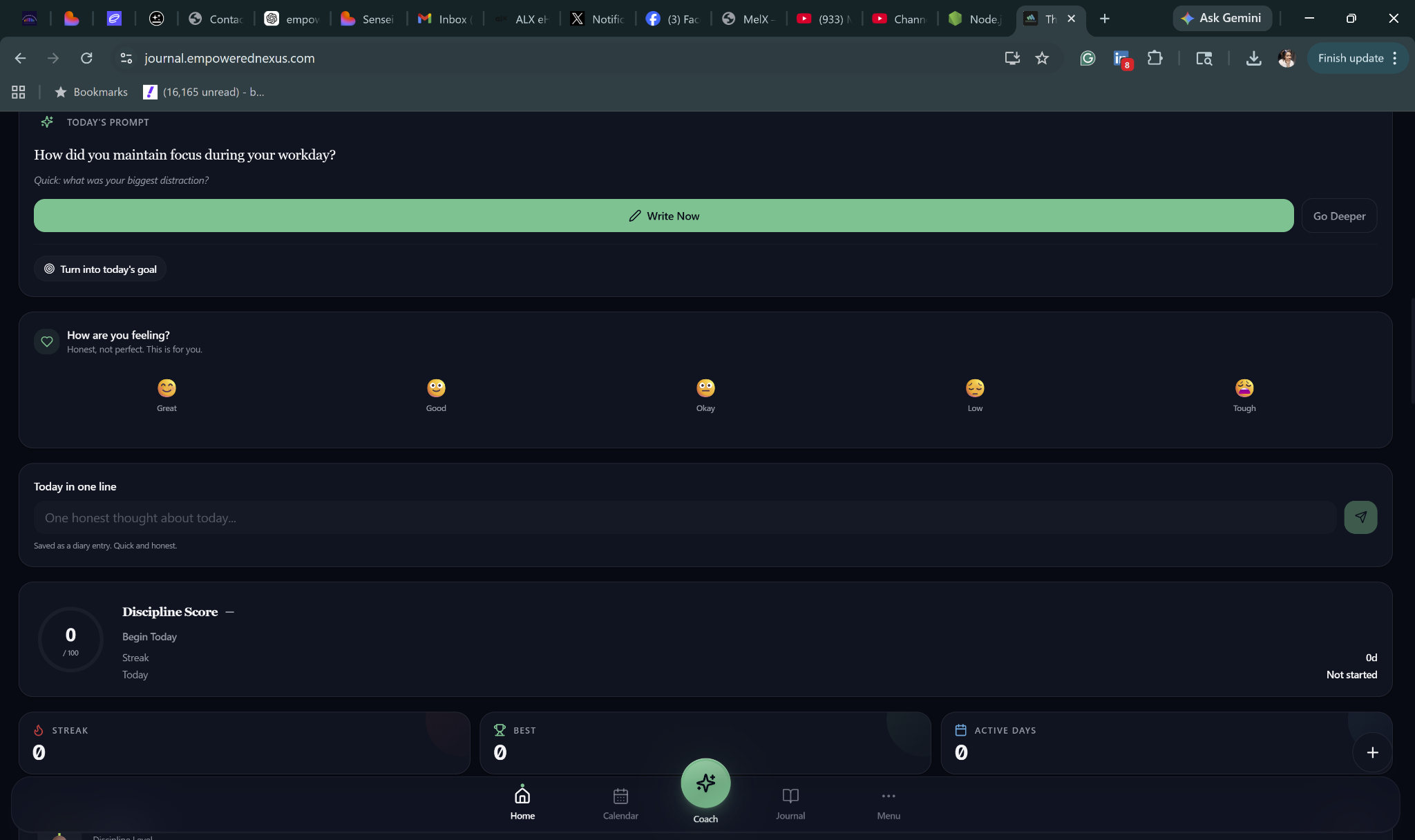Open the Journal tab in bottom nav
This screenshot has height=840, width=1415.
click(790, 803)
